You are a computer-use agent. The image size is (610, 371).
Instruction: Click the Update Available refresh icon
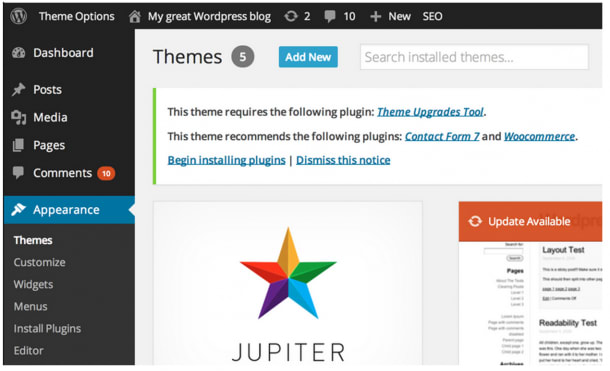click(x=475, y=221)
